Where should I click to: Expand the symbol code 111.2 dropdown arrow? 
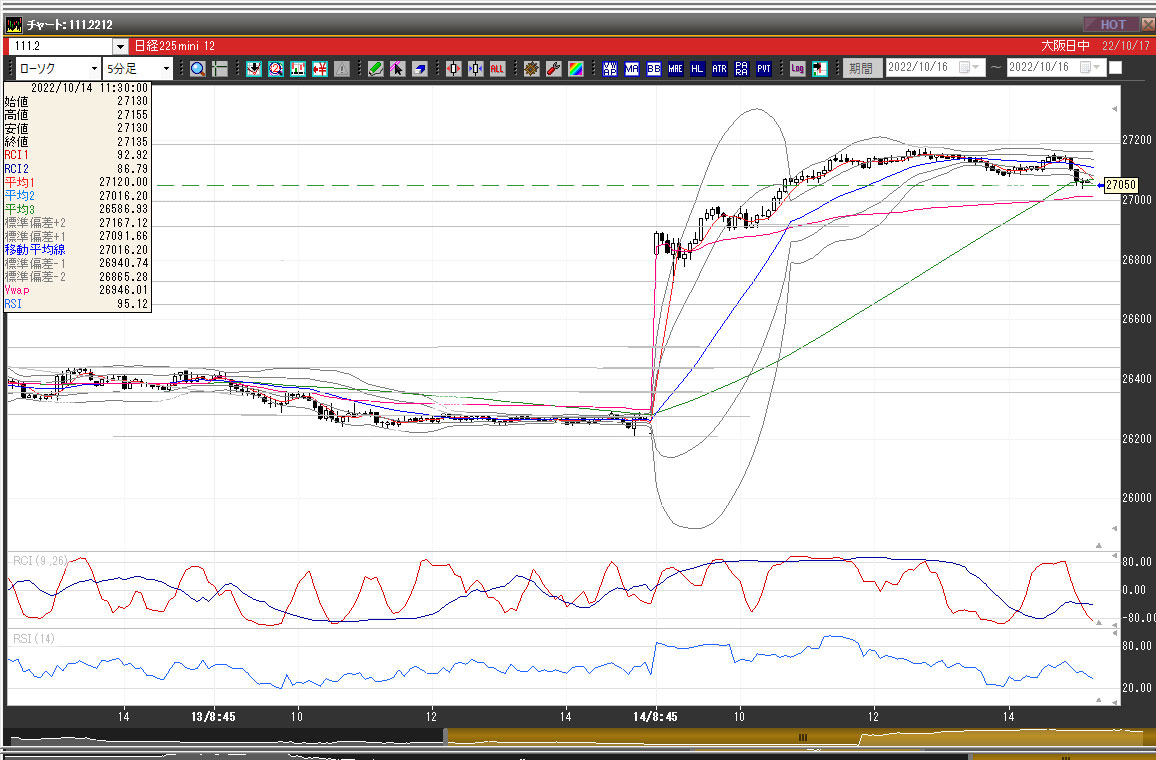point(120,46)
